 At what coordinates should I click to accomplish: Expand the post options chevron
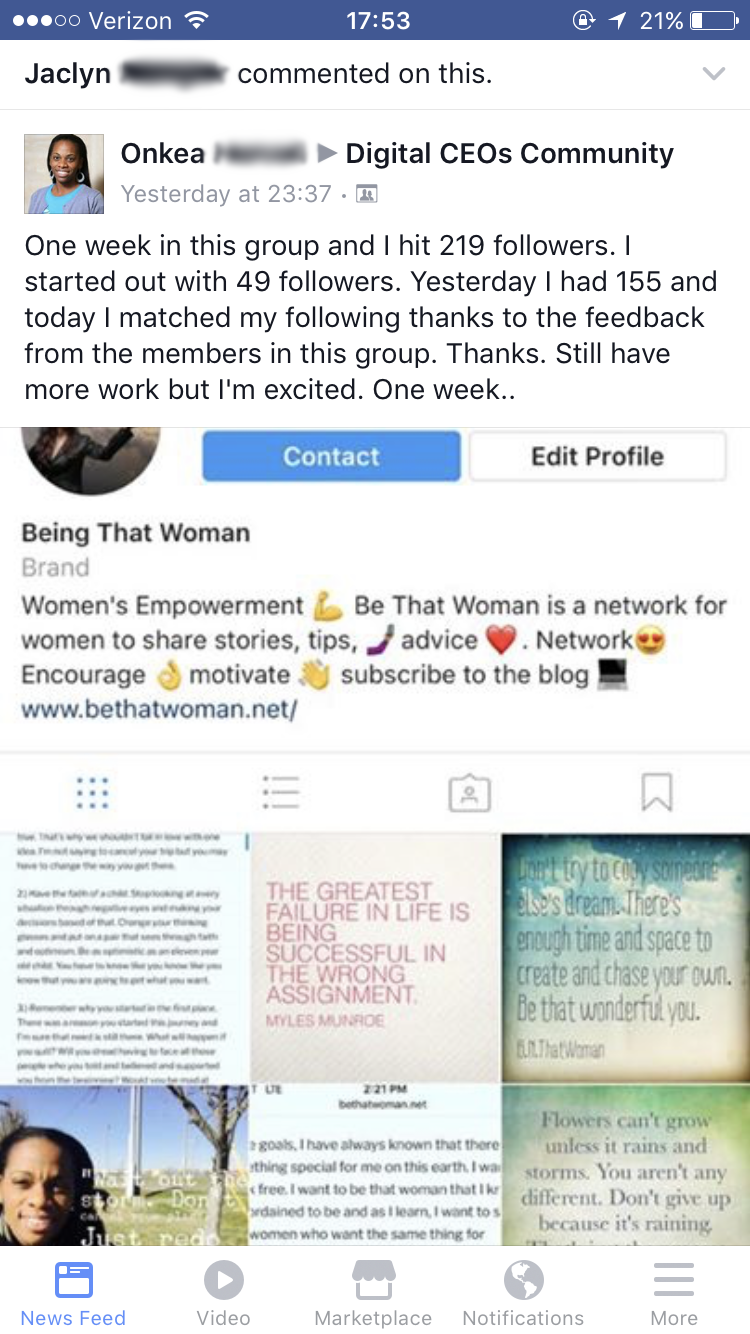(713, 74)
